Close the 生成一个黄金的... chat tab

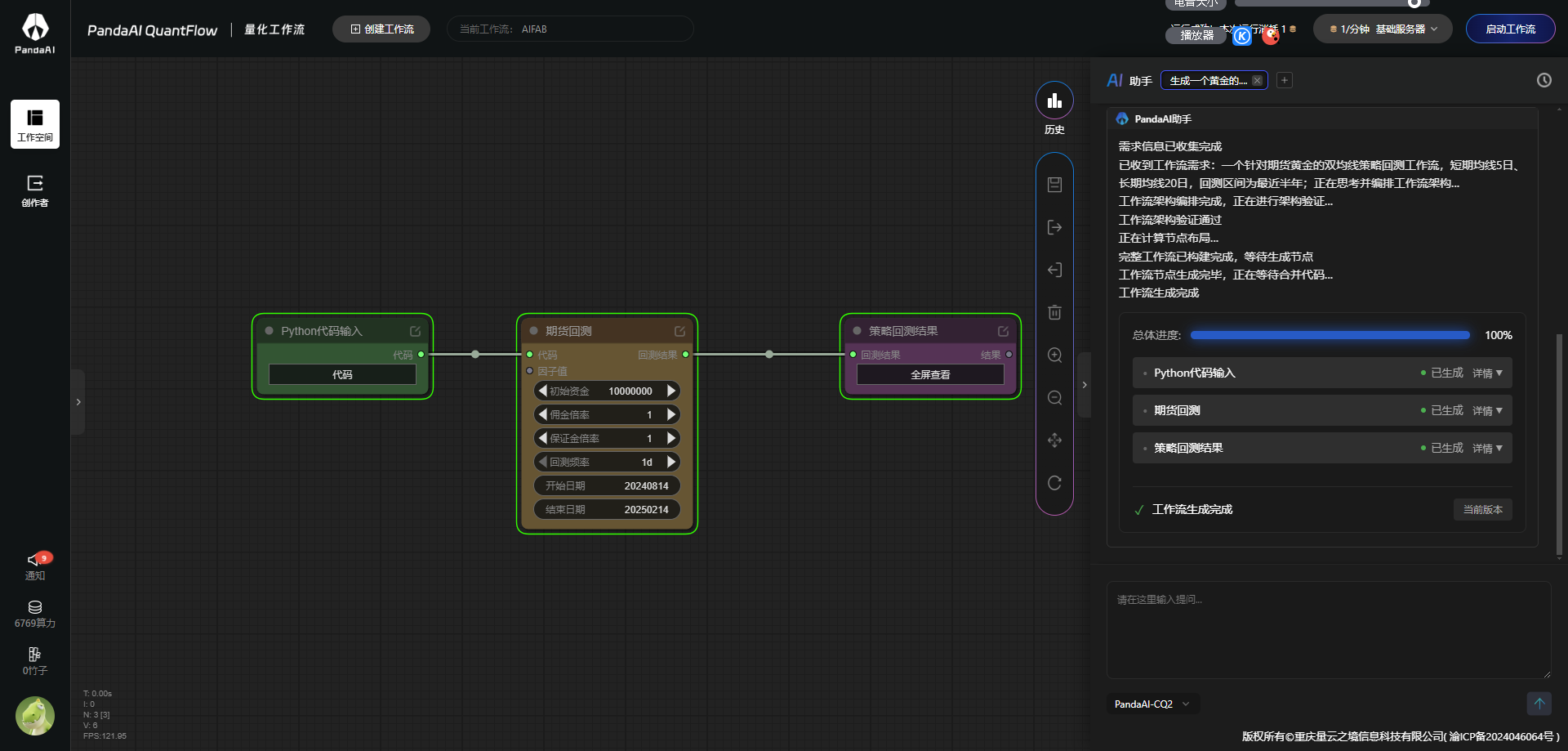tap(1257, 80)
